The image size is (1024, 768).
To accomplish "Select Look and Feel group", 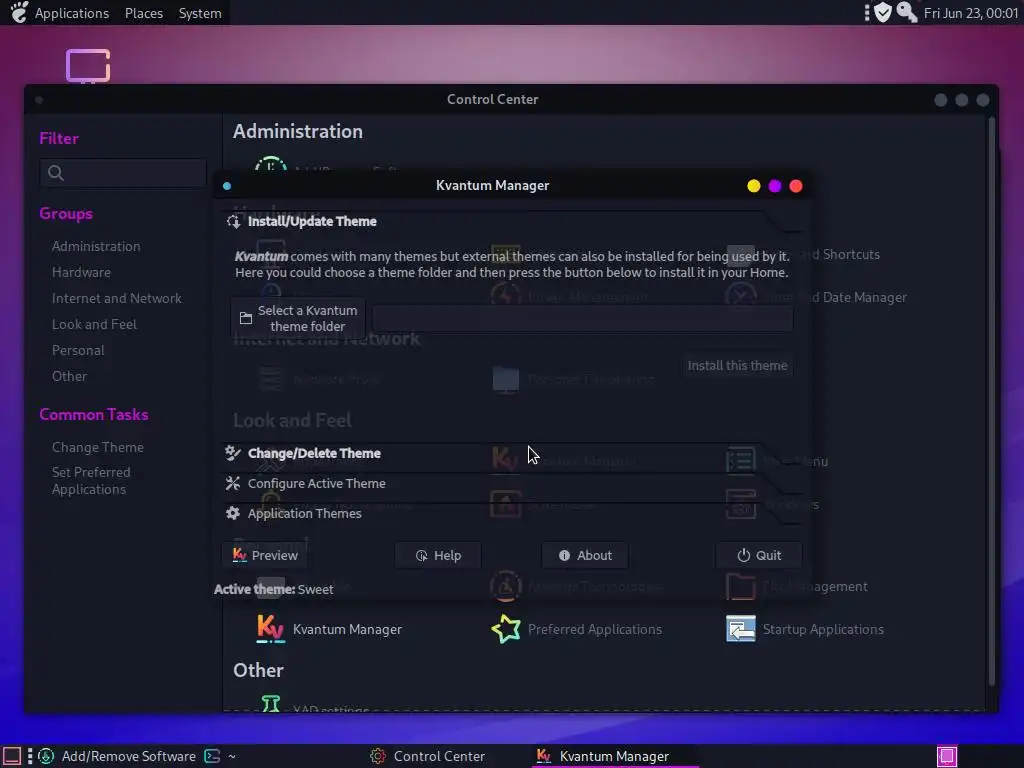I will [94, 325].
